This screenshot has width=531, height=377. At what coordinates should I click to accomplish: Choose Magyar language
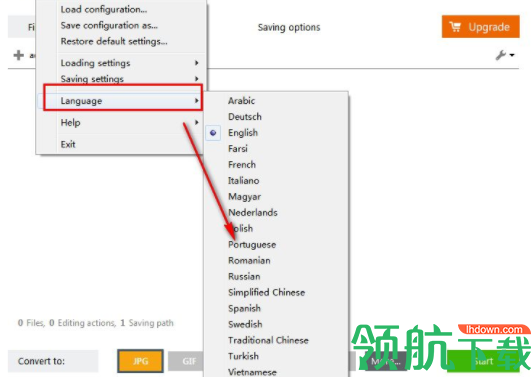[276, 196]
